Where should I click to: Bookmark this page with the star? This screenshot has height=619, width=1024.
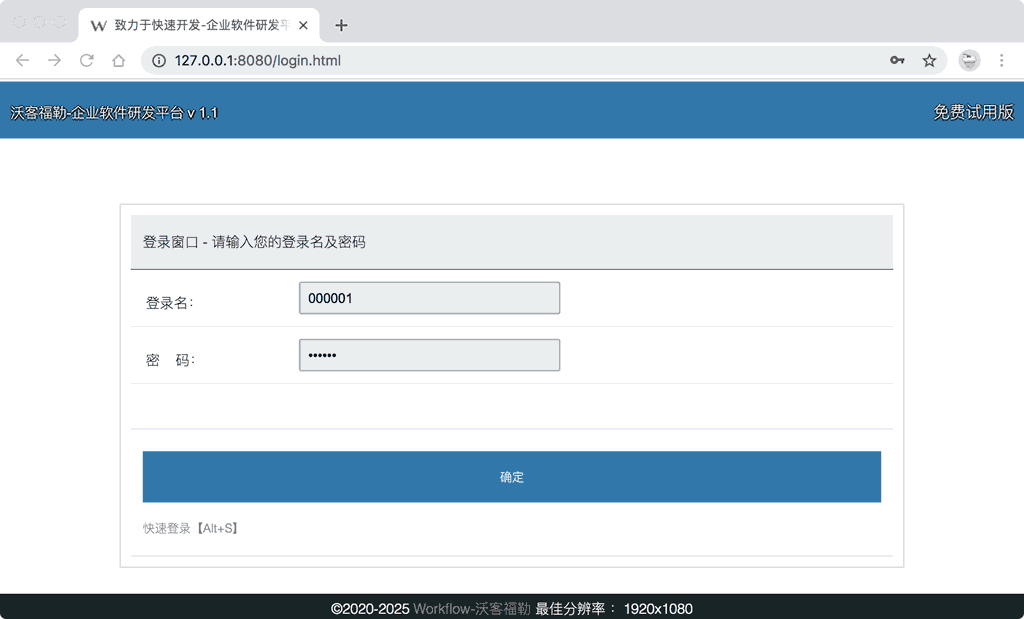tap(929, 61)
